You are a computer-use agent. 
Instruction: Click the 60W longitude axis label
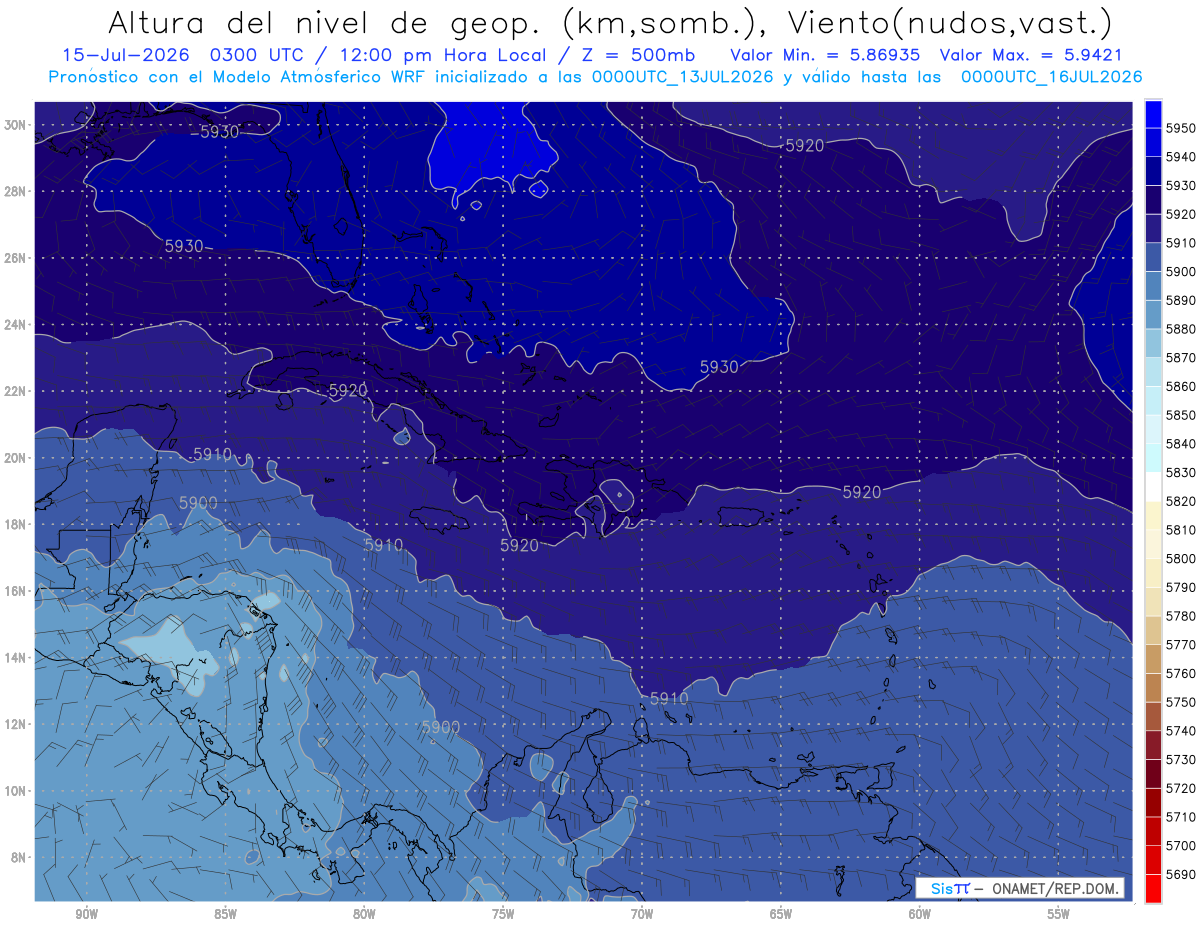click(x=920, y=915)
